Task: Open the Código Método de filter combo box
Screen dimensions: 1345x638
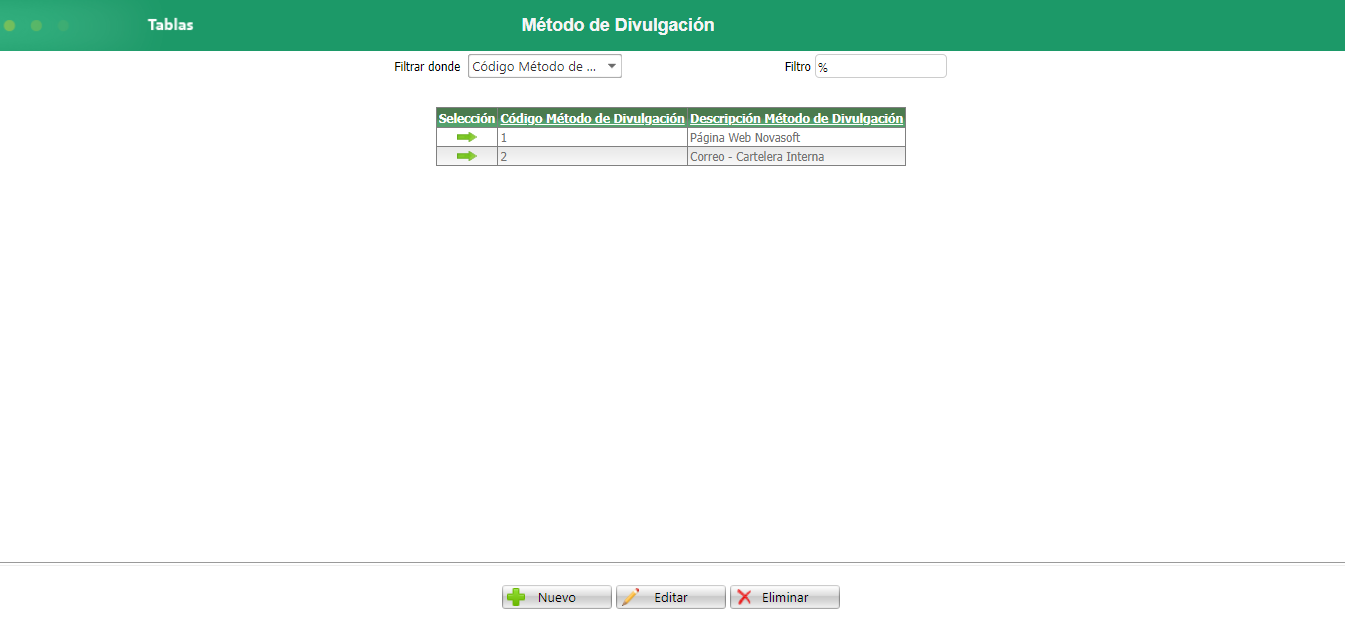Action: 544,65
